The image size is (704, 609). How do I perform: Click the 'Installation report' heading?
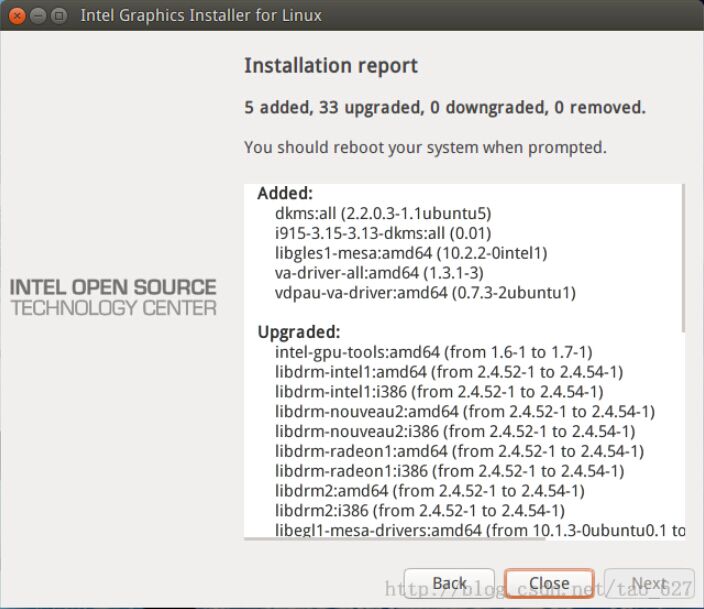[331, 66]
